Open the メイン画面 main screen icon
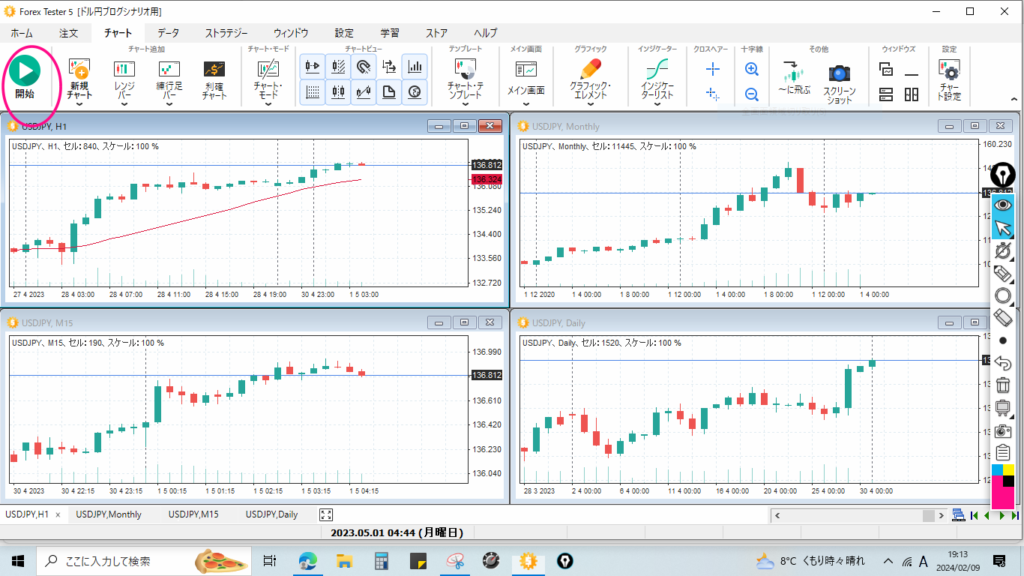 point(526,70)
